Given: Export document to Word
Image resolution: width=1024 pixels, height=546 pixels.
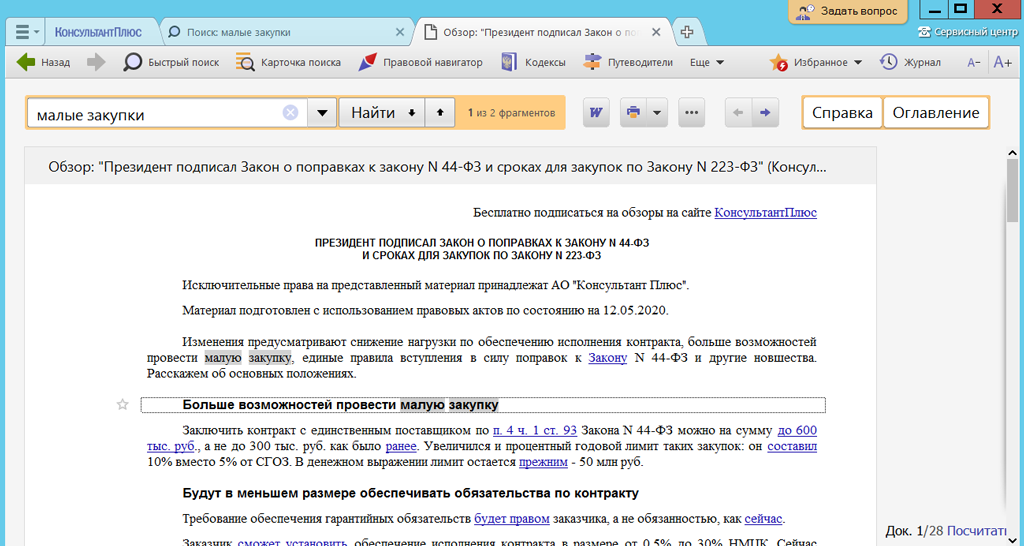Looking at the screenshot, I should pyautogui.click(x=596, y=113).
